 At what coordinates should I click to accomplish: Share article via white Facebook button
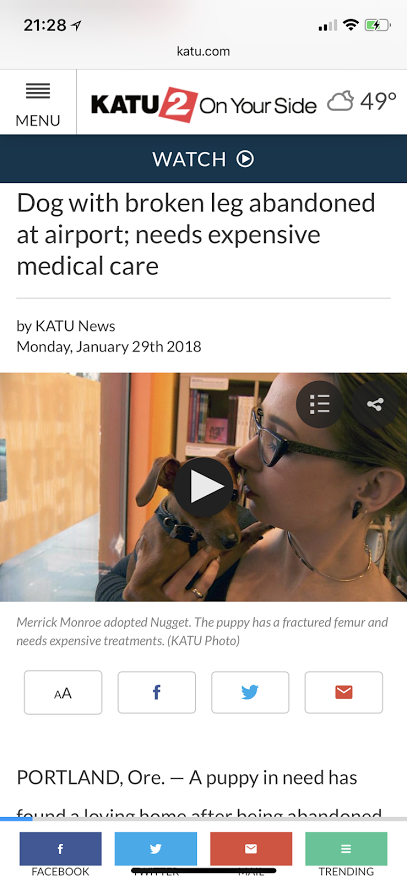[x=157, y=692]
